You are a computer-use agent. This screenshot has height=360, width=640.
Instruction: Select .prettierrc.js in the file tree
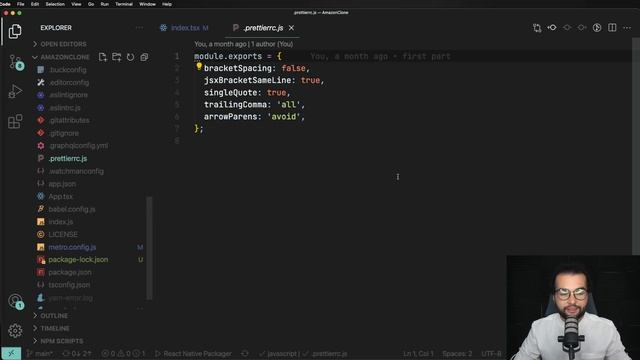pyautogui.click(x=68, y=158)
